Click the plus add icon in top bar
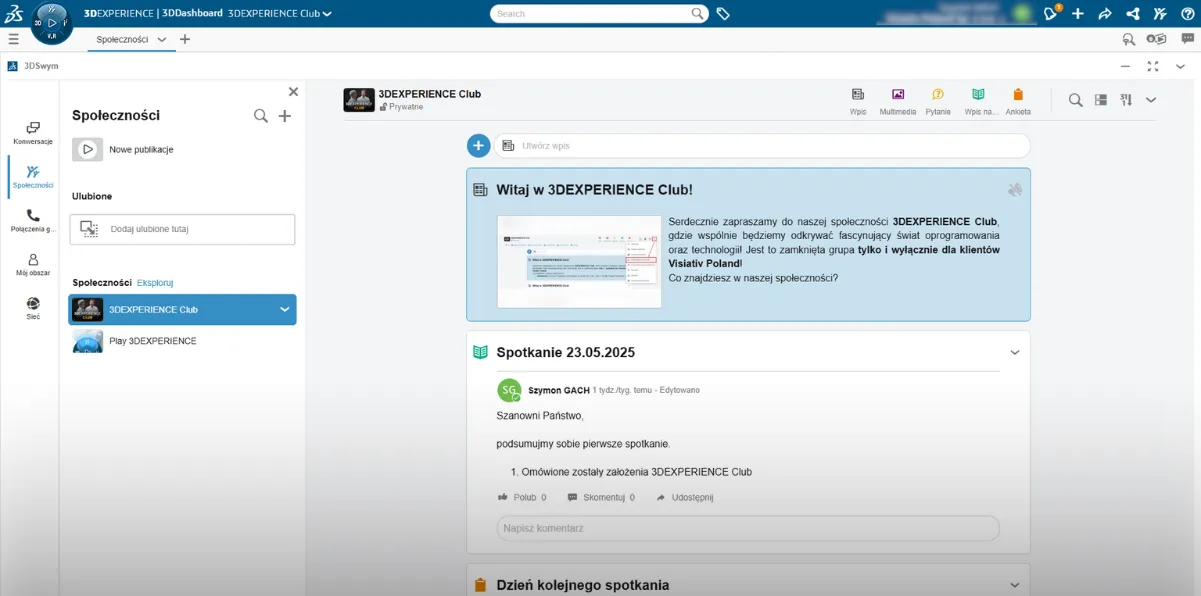The height and width of the screenshot is (596, 1201). (1078, 14)
